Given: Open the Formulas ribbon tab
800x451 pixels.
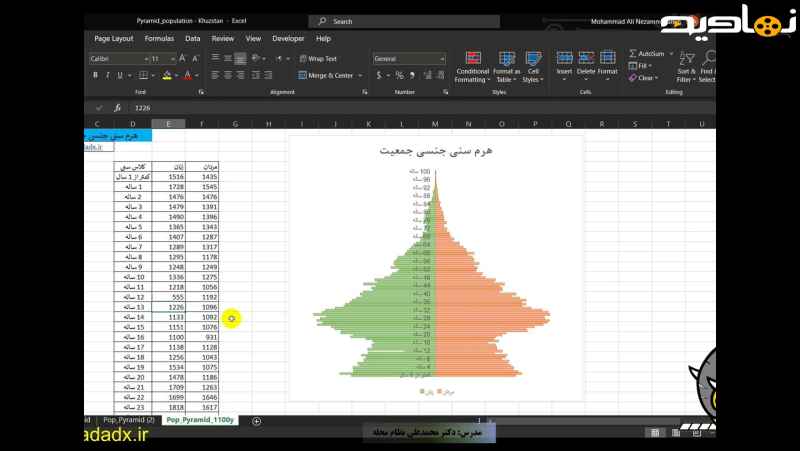Looking at the screenshot, I should click(x=159, y=38).
